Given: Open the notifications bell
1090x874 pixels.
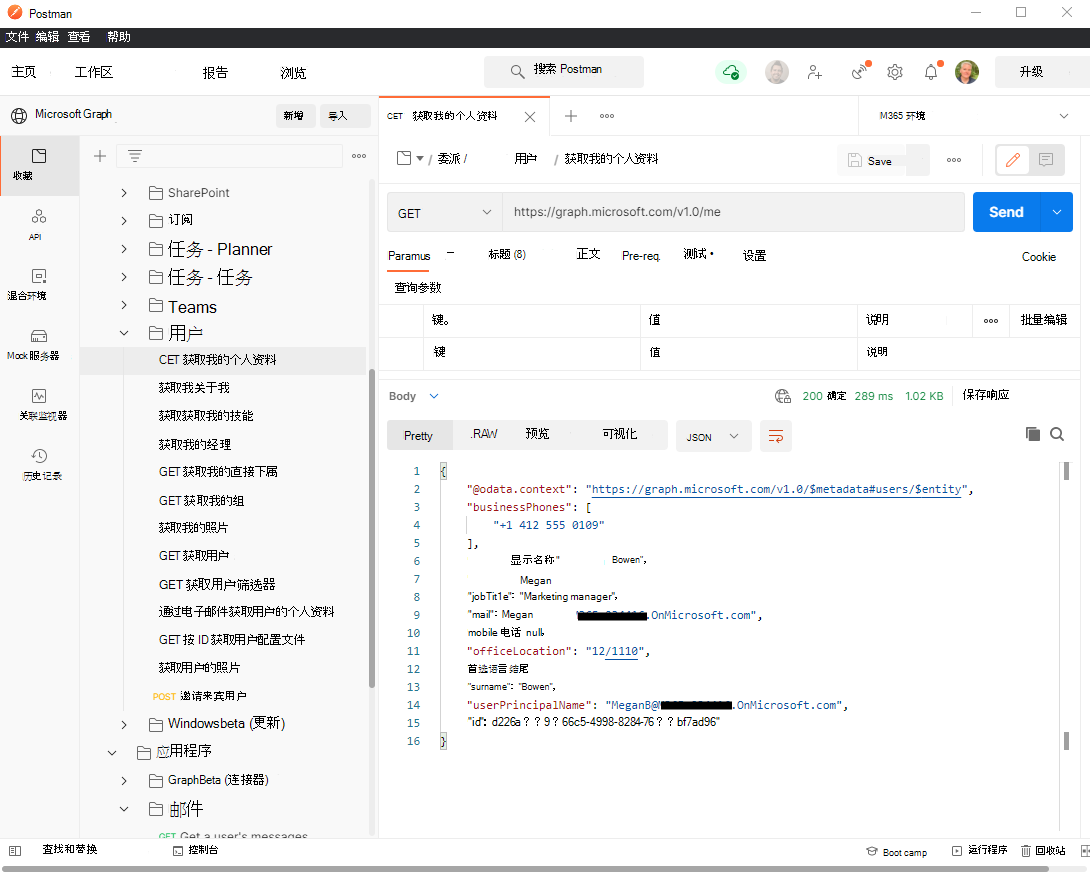Looking at the screenshot, I should (x=932, y=72).
